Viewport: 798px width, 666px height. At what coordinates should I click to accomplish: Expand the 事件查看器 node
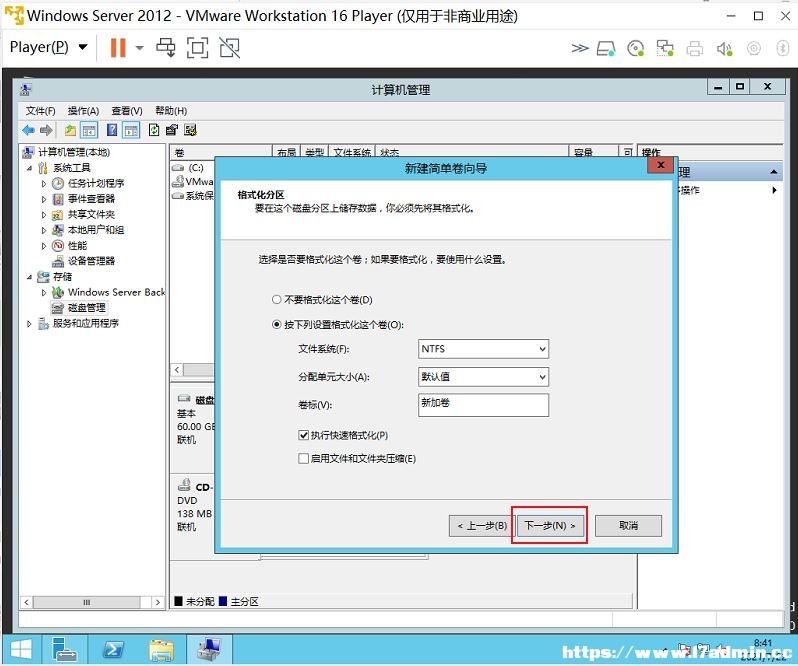[44, 199]
